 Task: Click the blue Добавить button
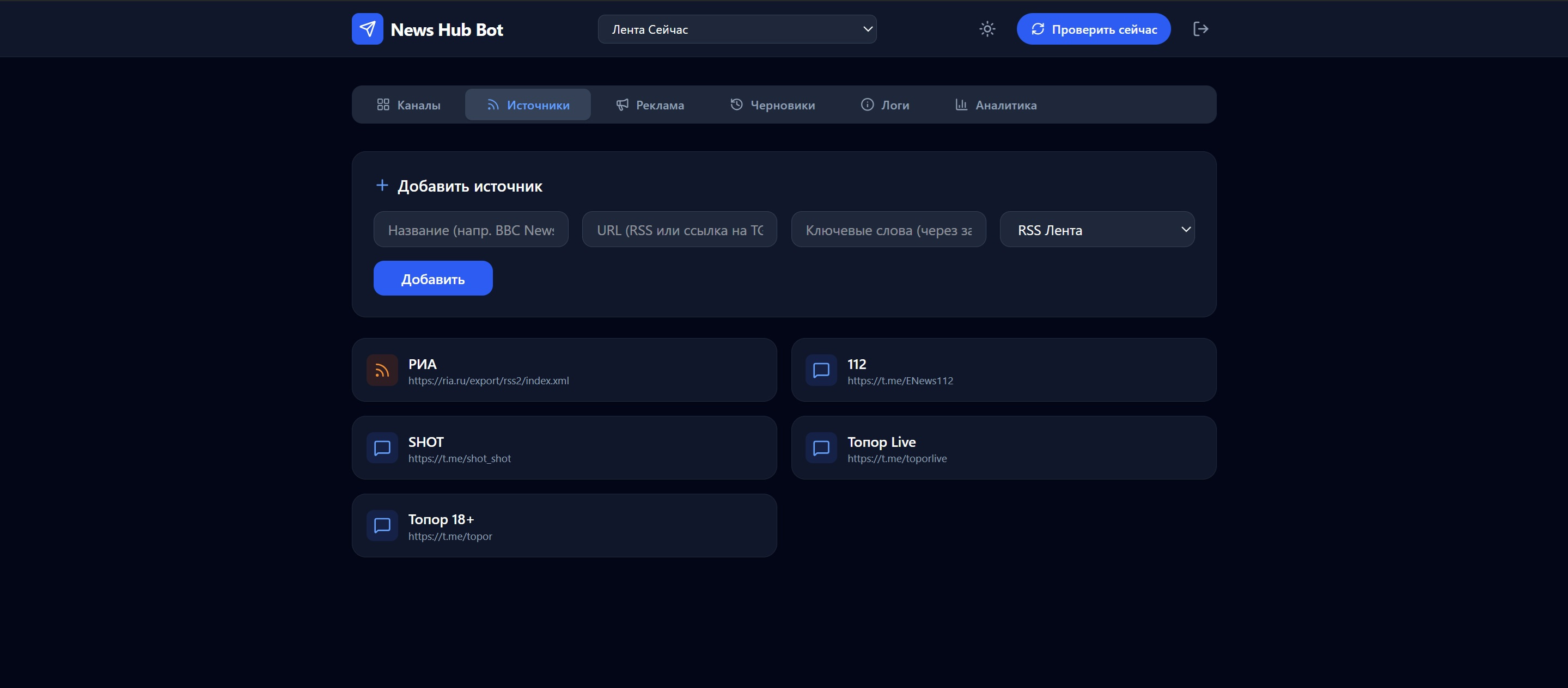pos(432,279)
